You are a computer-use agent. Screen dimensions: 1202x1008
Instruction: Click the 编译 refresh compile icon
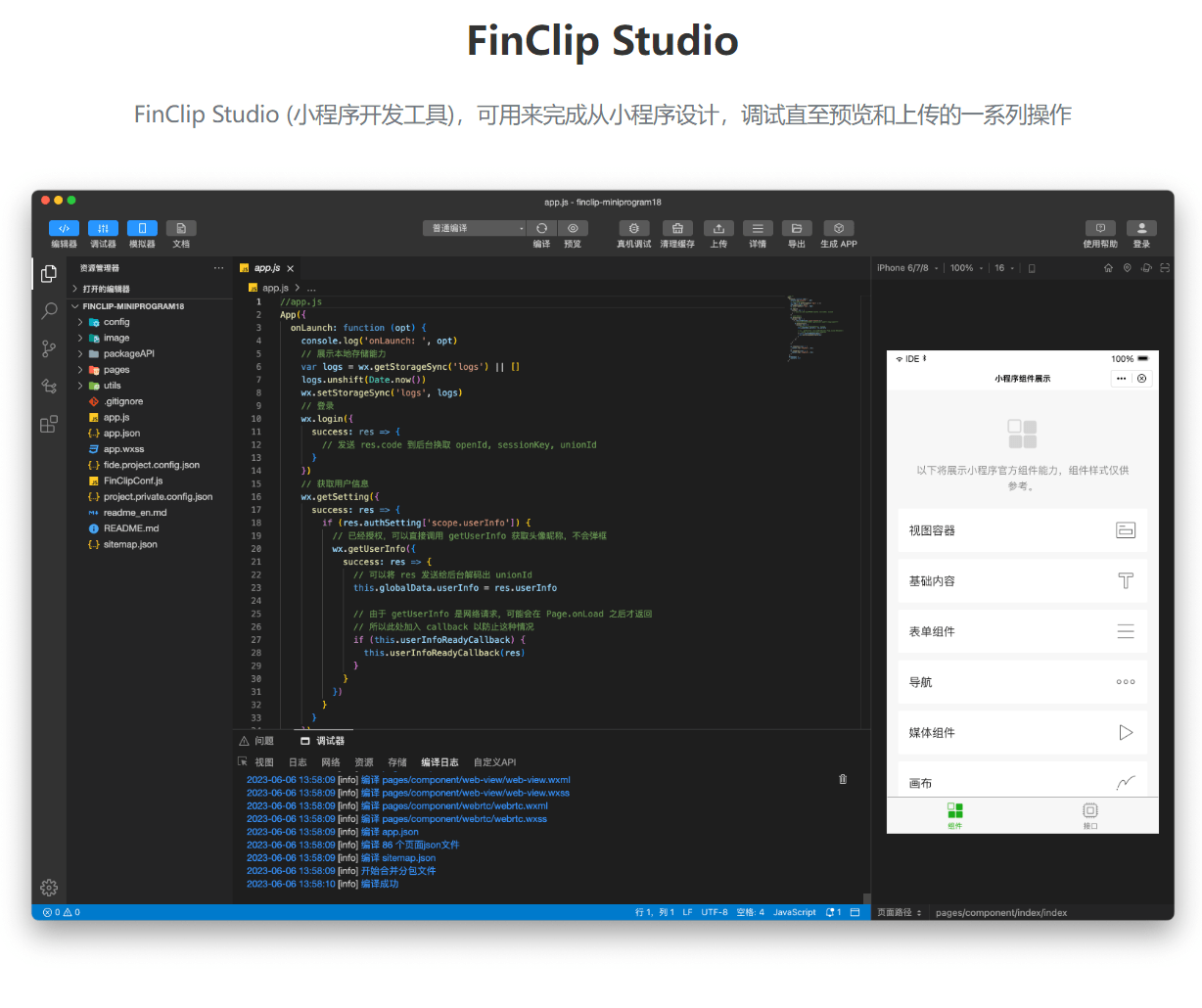coord(541,228)
